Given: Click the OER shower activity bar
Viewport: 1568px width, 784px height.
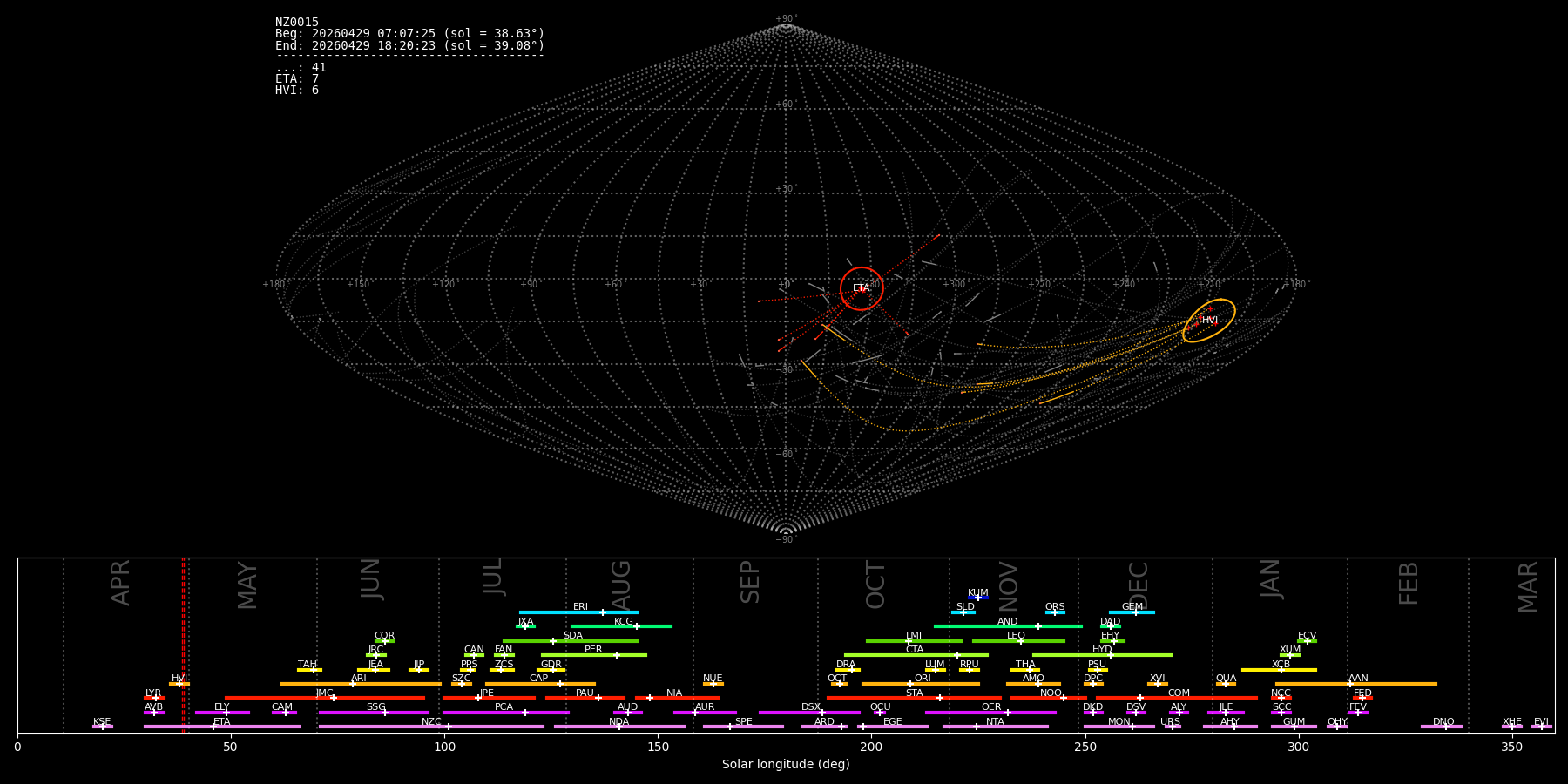Looking at the screenshot, I should pos(990,713).
